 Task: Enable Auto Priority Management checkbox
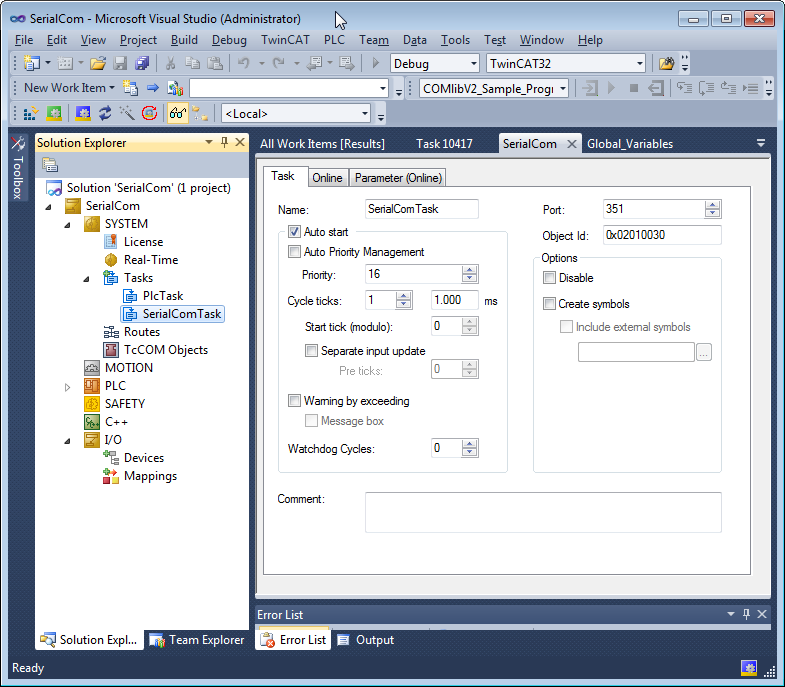(x=294, y=251)
